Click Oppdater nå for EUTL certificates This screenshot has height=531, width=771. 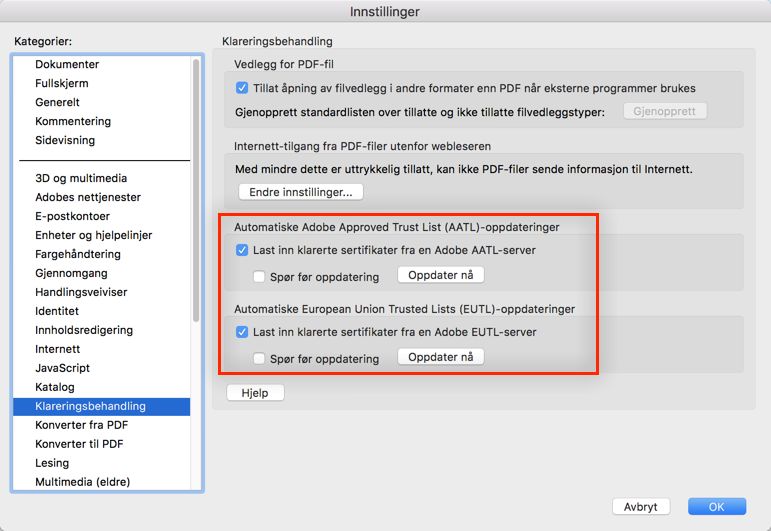pos(441,357)
